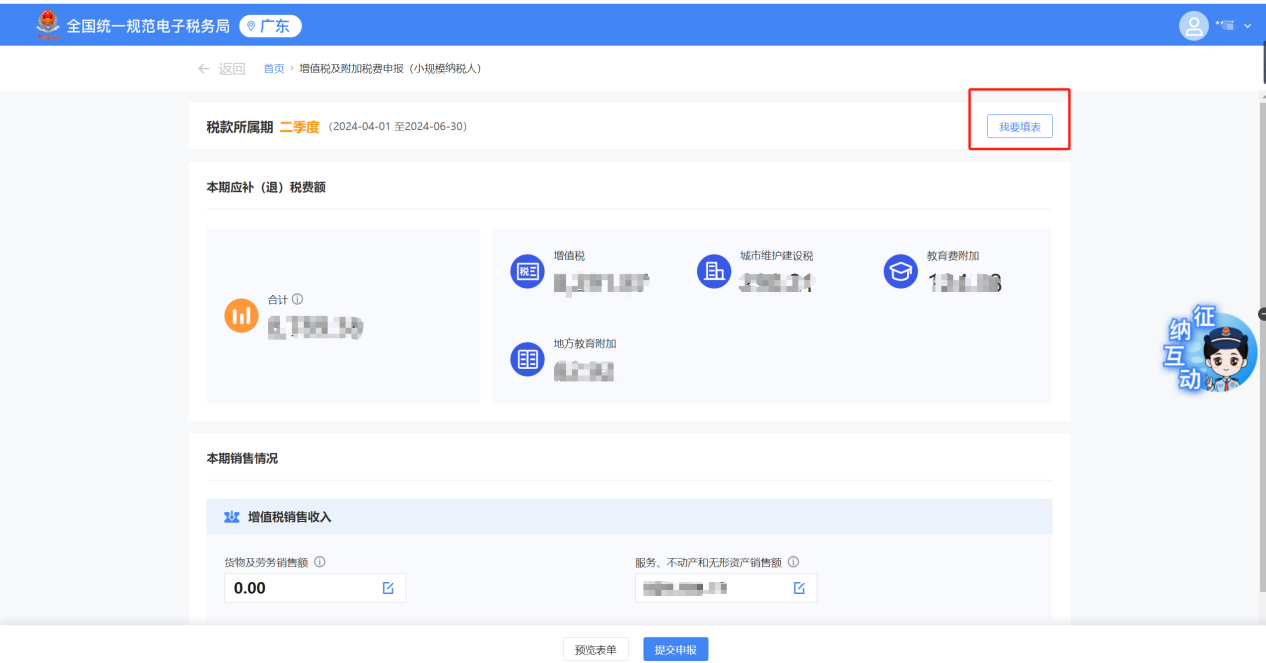Click the 货物及劳务销售额 input field
The height and width of the screenshot is (663, 1266).
pyautogui.click(x=315, y=588)
